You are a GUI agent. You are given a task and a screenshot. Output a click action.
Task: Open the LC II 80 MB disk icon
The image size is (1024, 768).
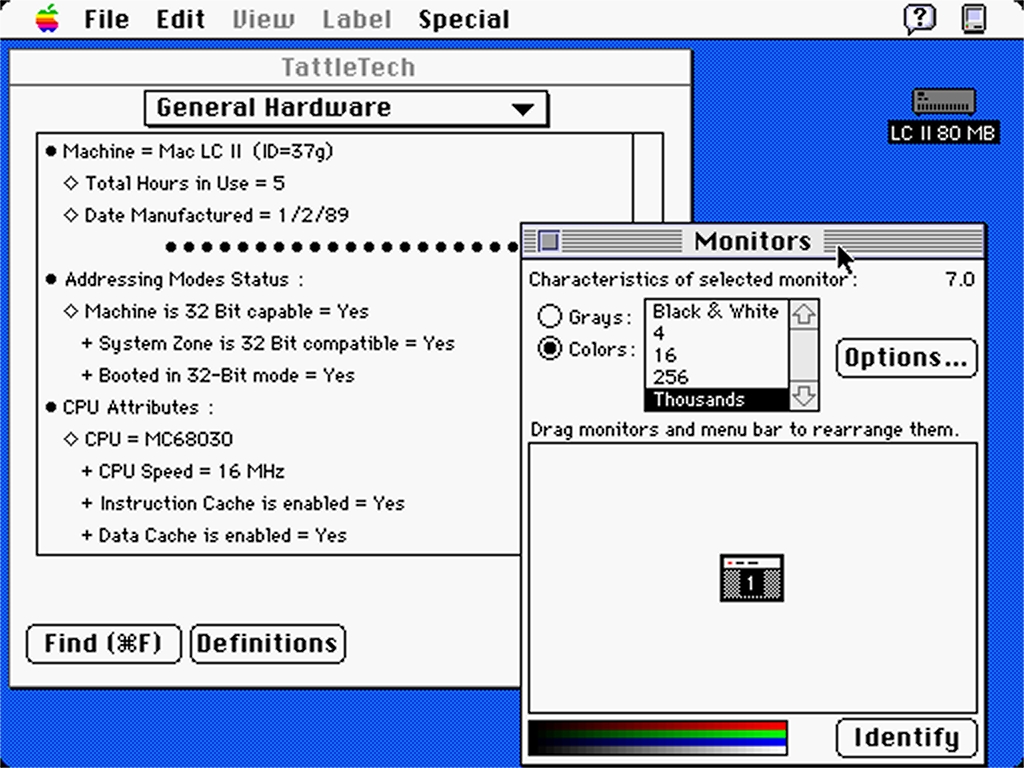coord(941,101)
